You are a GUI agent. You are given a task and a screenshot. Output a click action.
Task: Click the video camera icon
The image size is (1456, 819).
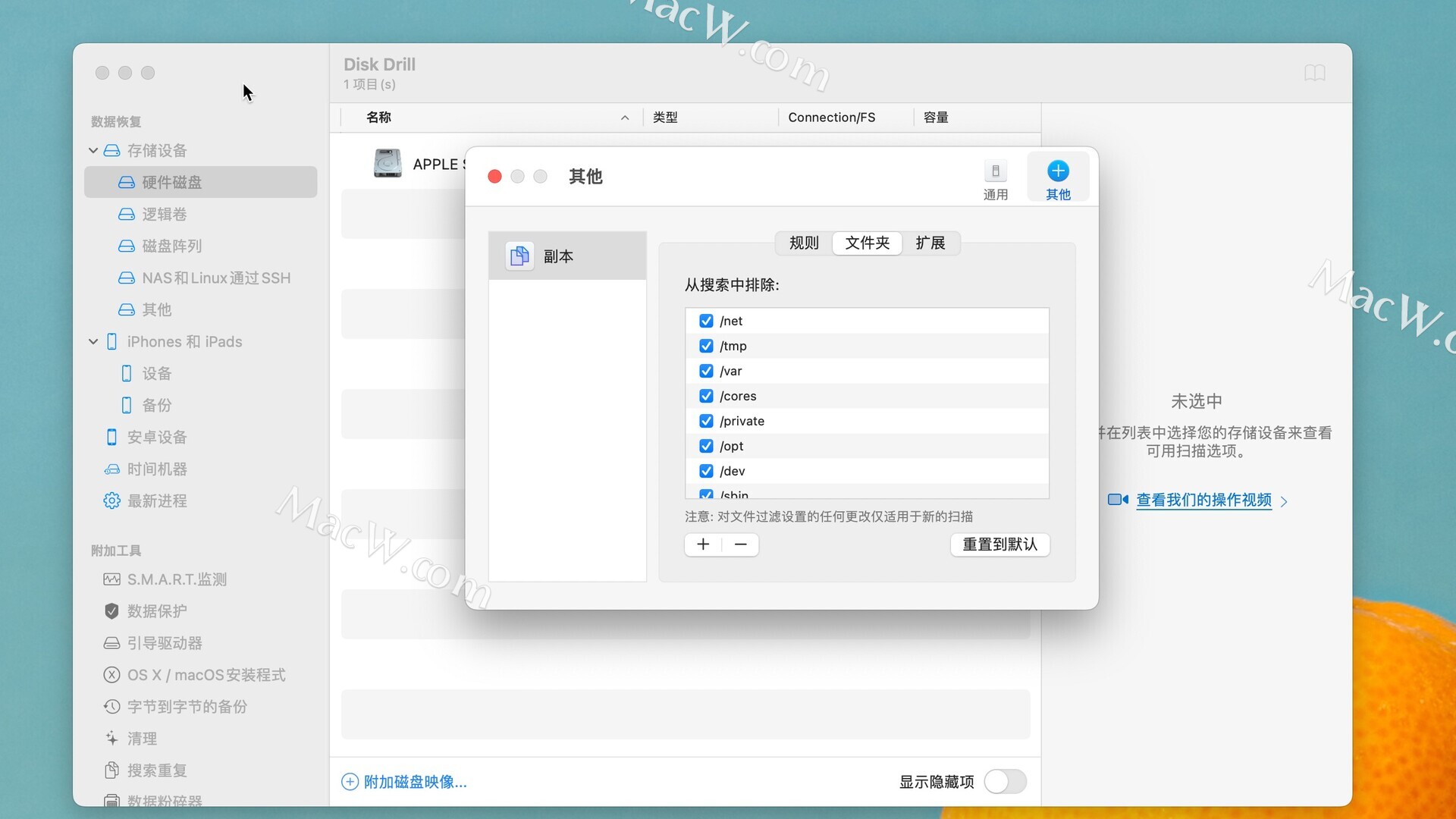click(x=1118, y=500)
